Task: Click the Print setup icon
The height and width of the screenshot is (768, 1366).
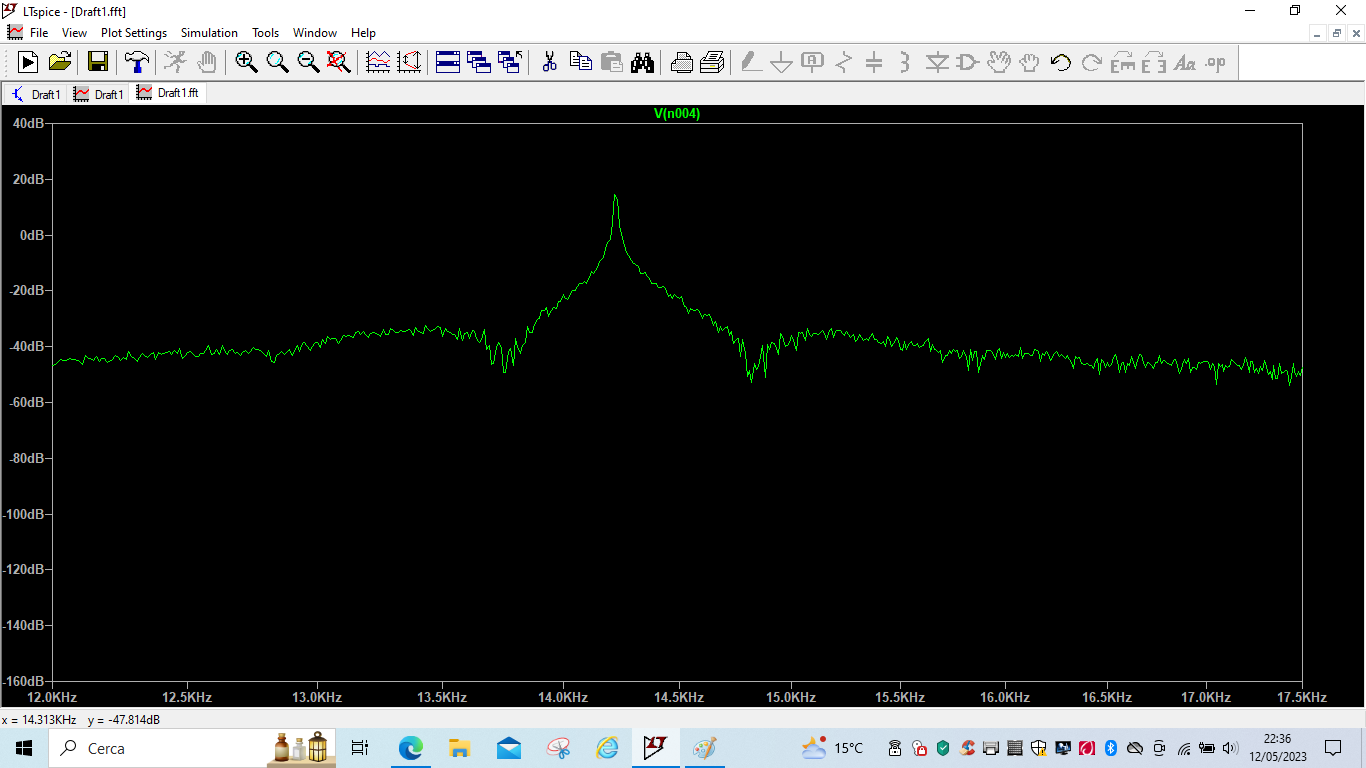Action: (712, 62)
